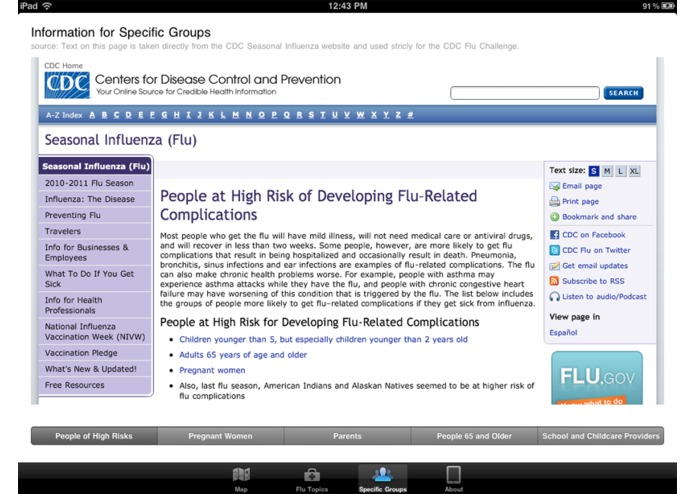Click the Seasonal Influenza (Flu) page title

121,140
